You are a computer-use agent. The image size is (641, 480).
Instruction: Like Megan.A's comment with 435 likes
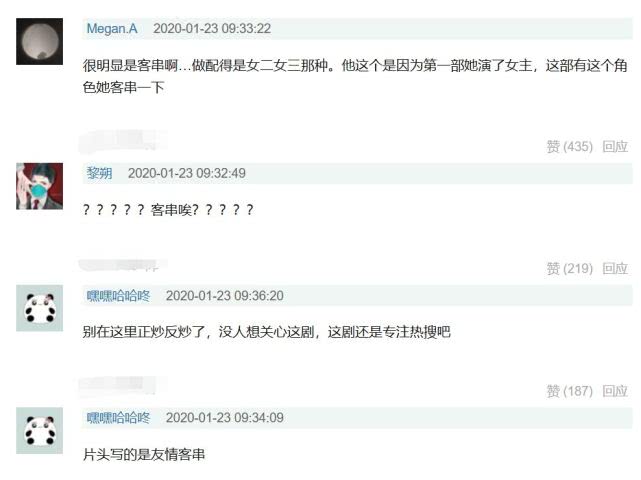[569, 146]
